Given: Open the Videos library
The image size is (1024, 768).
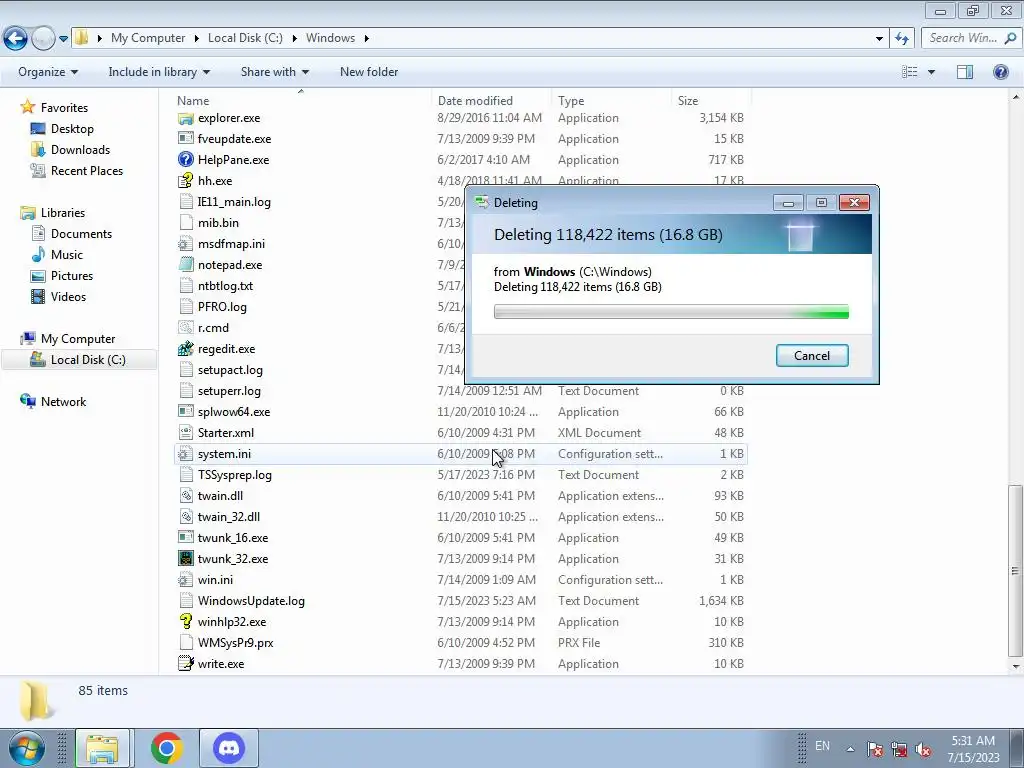Looking at the screenshot, I should 68,296.
